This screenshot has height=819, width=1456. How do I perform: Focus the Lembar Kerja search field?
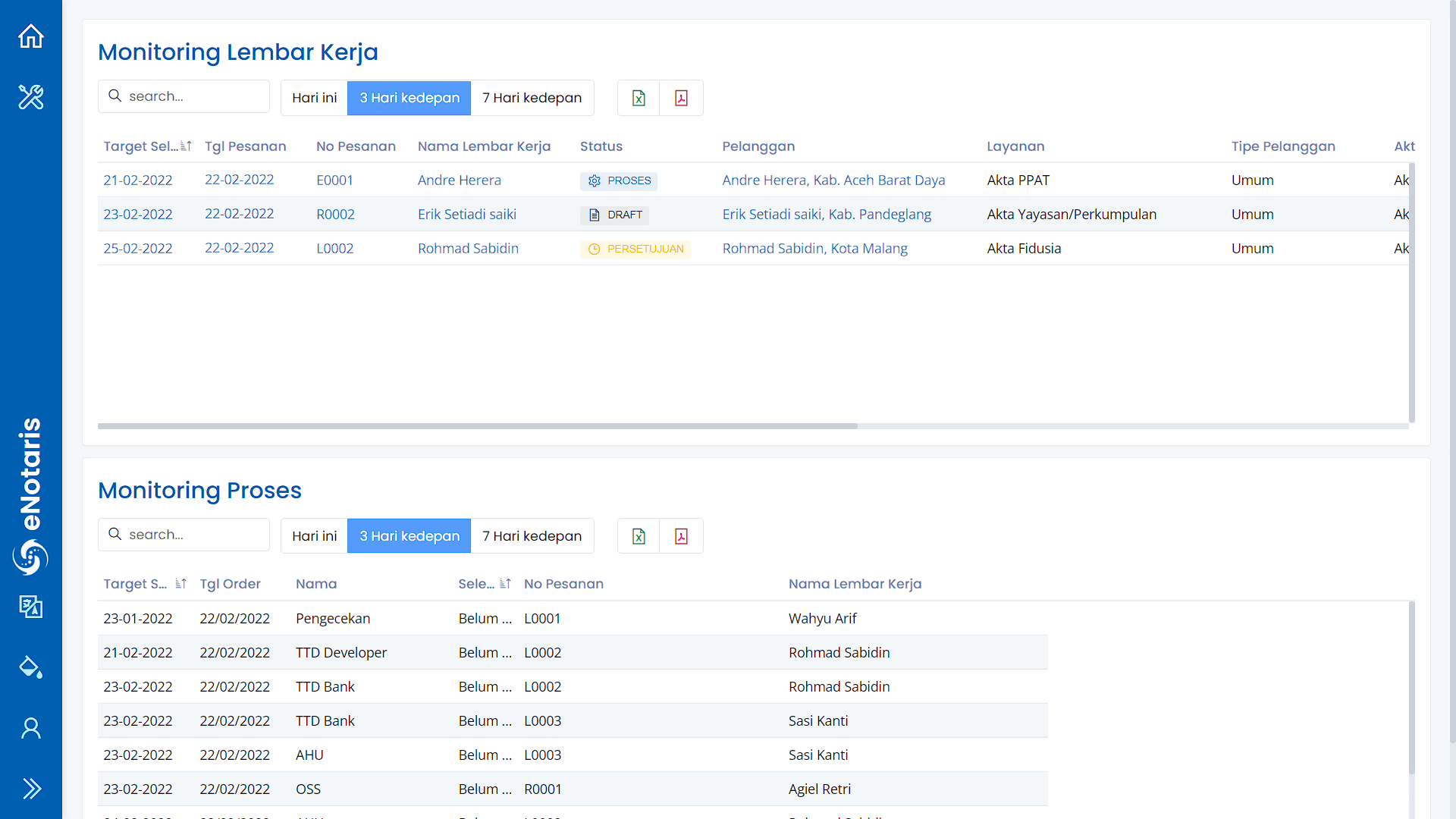pyautogui.click(x=184, y=96)
